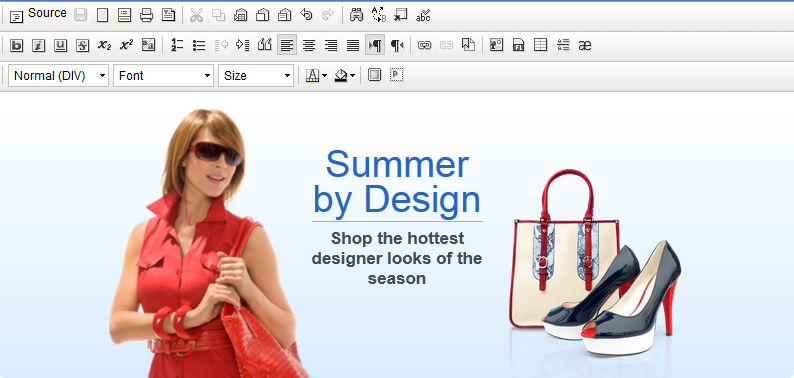Screen dimensions: 794x378
Task: Maximize the editor area
Action: tap(374, 75)
